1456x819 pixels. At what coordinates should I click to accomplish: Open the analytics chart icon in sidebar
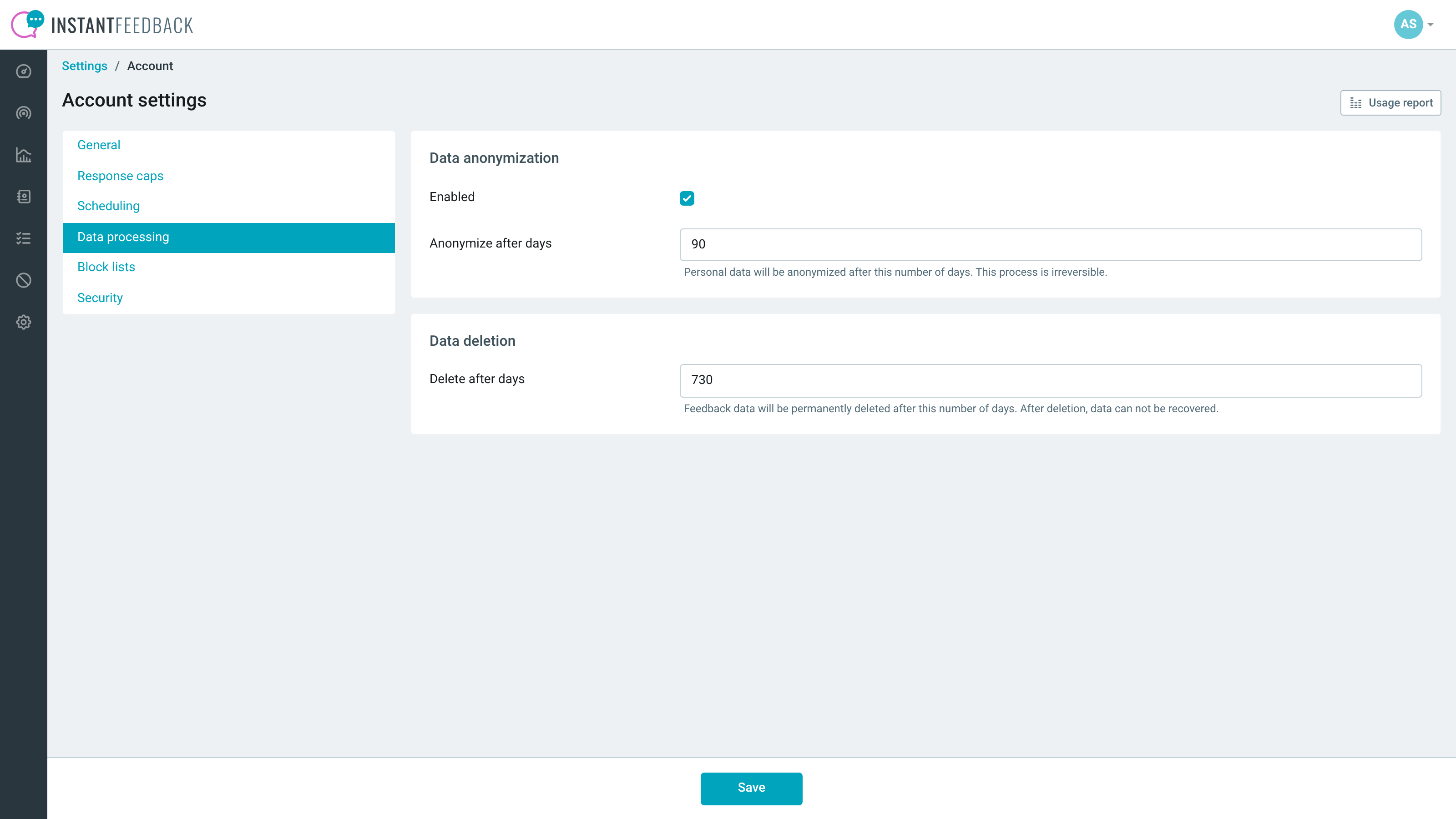[x=23, y=155]
